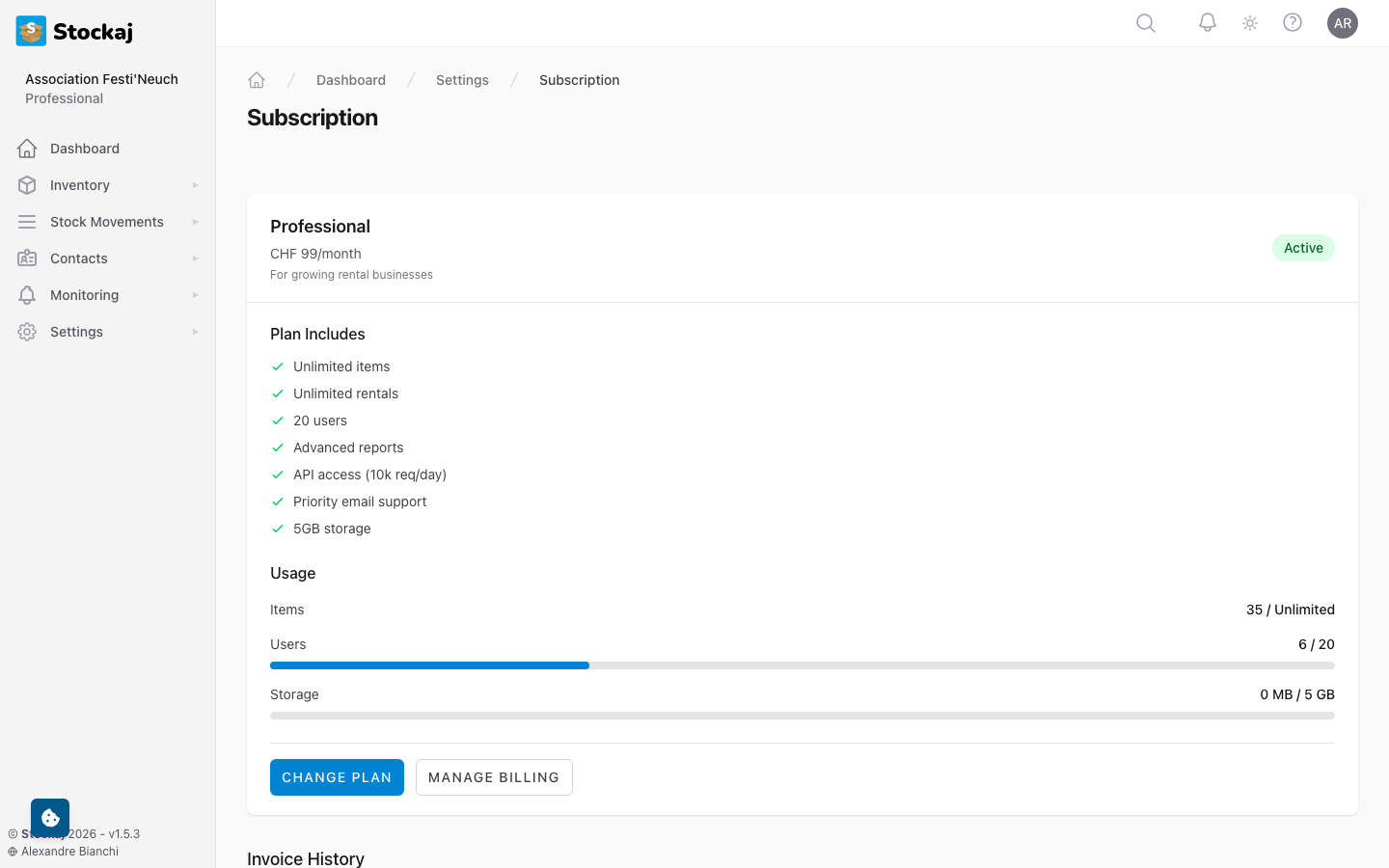Open the search magnifier icon
The width and height of the screenshot is (1389, 868).
1146,23
